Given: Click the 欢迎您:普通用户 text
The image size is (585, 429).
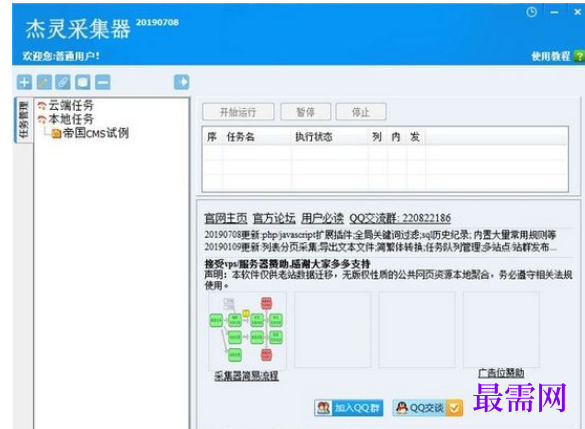Looking at the screenshot, I should (x=61, y=56).
